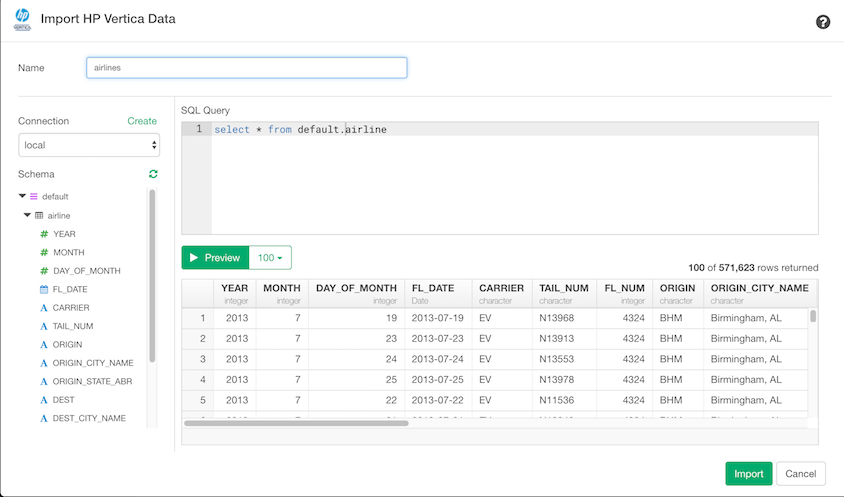Screen dimensions: 844x497
Task: Click the YEAR column header in preview
Action: 235,293
